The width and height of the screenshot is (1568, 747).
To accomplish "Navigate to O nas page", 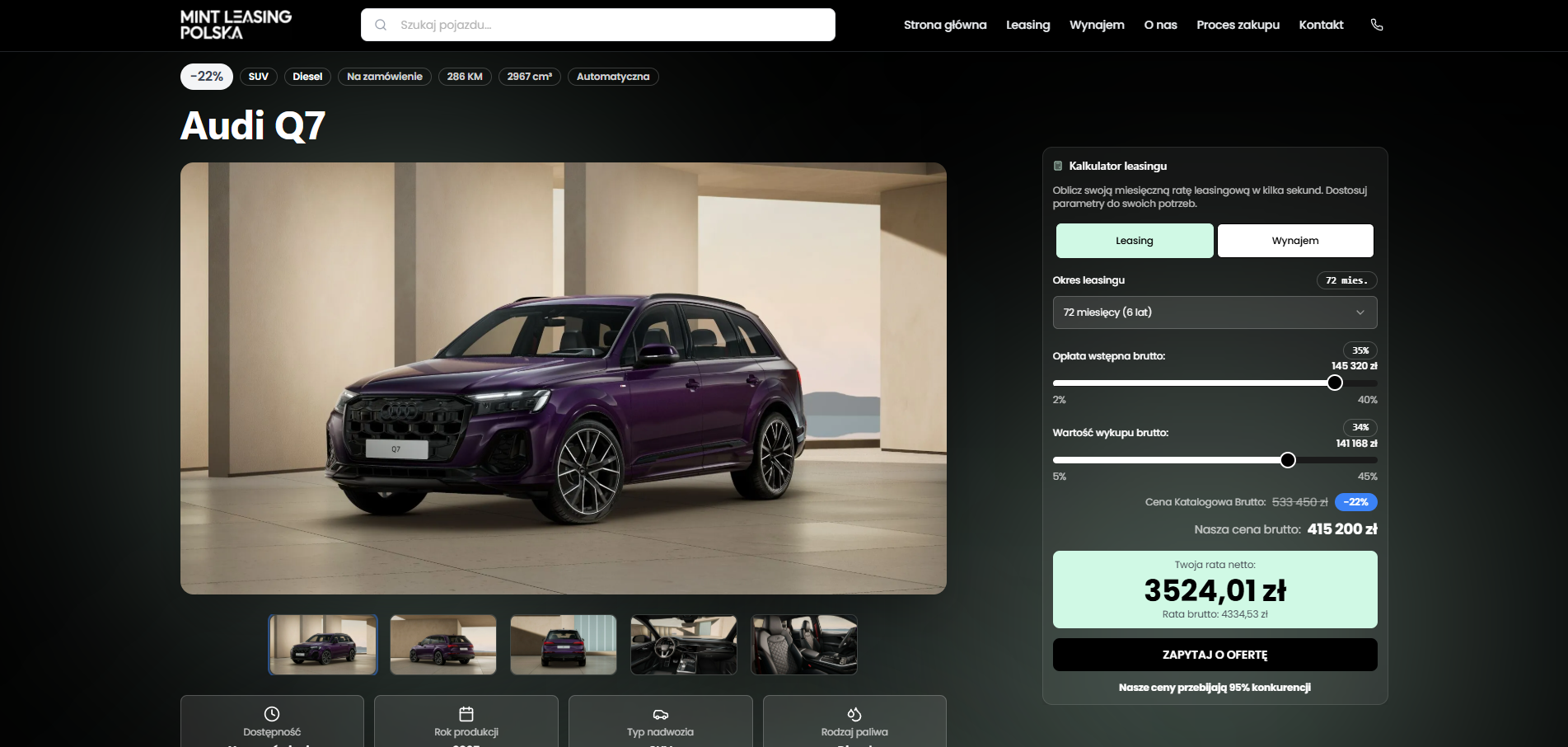I will click(x=1160, y=25).
